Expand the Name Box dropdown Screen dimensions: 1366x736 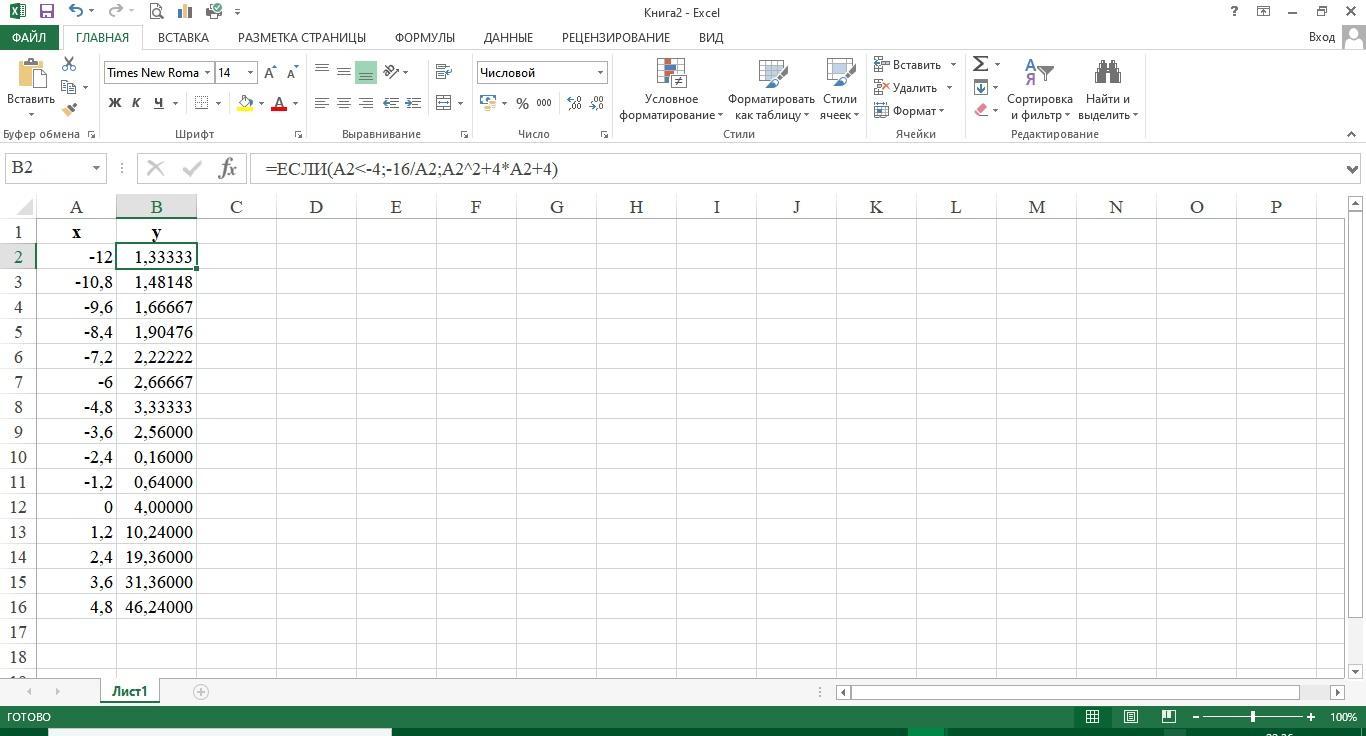(96, 168)
